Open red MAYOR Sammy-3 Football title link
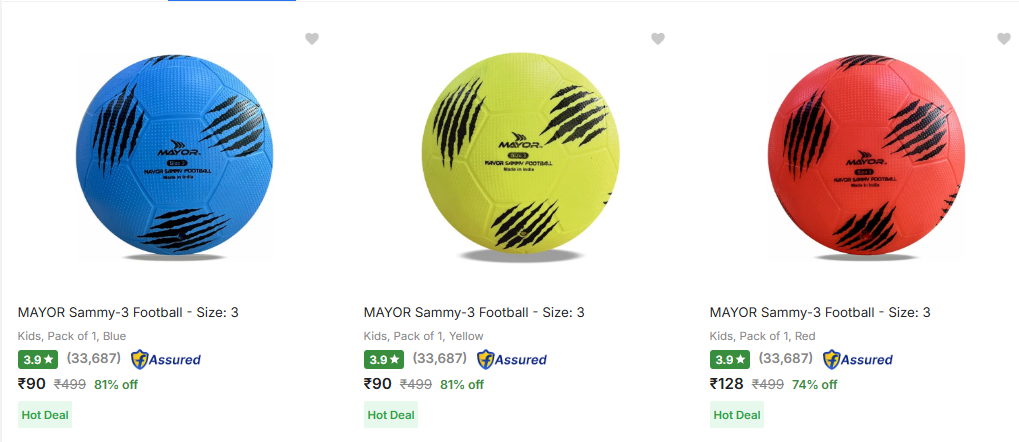The image size is (1019, 442). pos(820,313)
